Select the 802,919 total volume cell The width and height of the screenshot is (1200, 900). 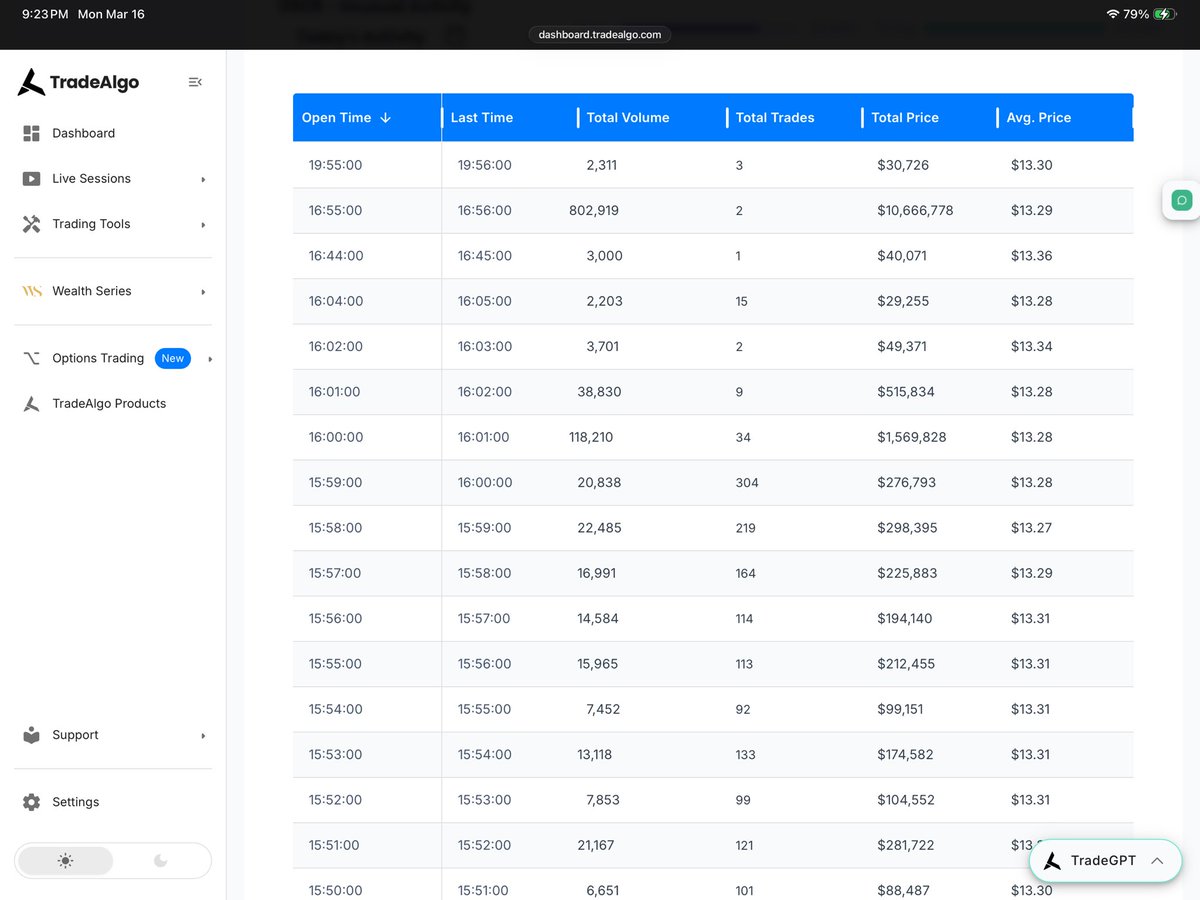tap(594, 211)
